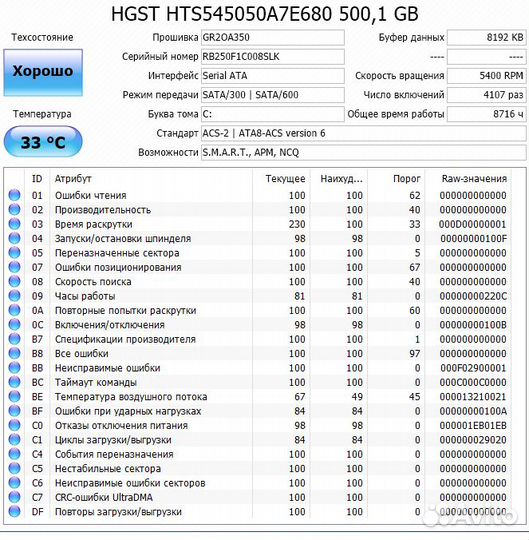This screenshot has width=529, height=540.
Task: Click the Стандарт field ACS-2 | ATA8-ACS
Action: [364, 133]
